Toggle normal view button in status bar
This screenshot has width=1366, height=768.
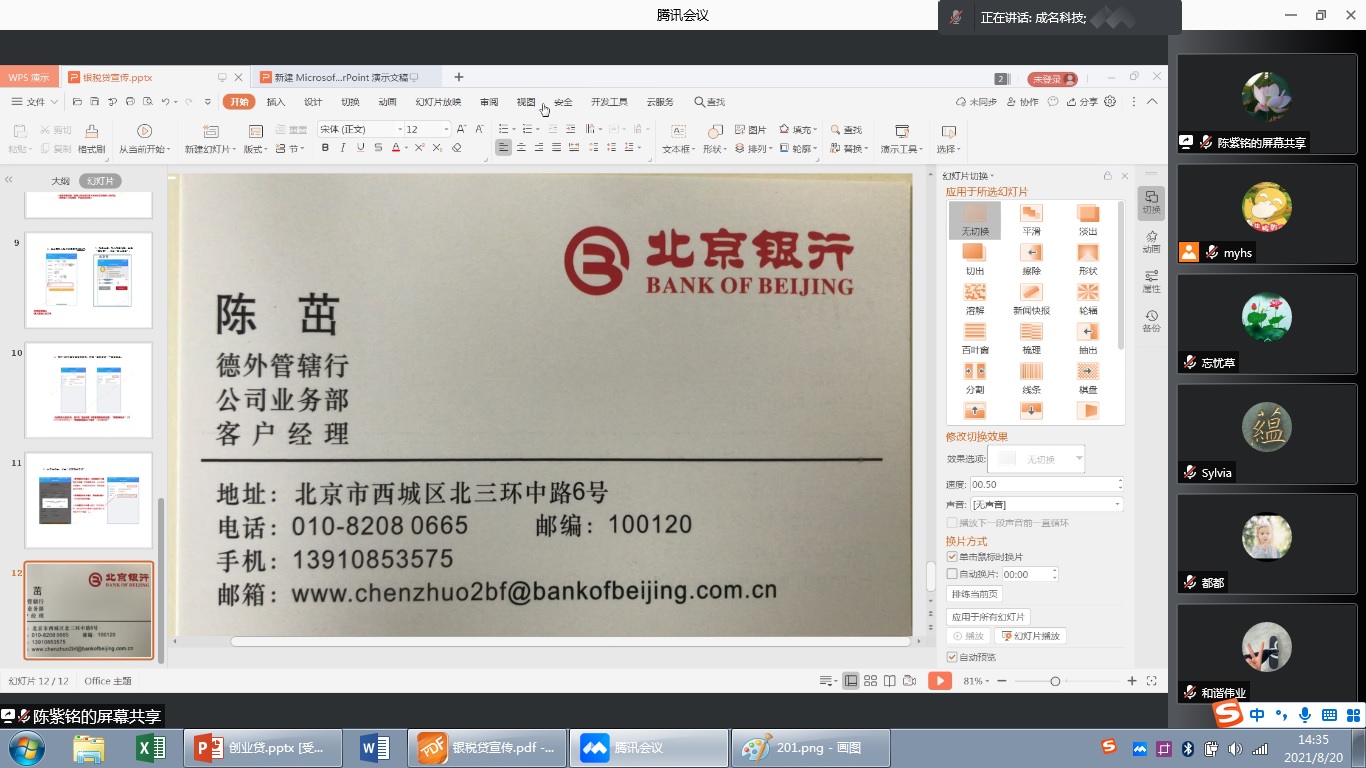pos(850,681)
